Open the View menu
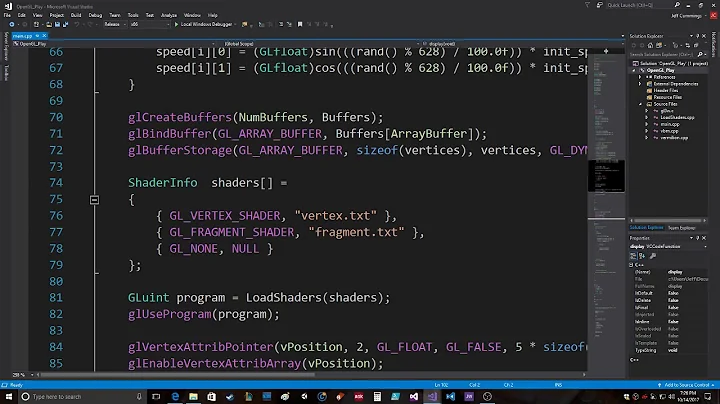Image resolution: width=720 pixels, height=404 pixels. (38, 15)
